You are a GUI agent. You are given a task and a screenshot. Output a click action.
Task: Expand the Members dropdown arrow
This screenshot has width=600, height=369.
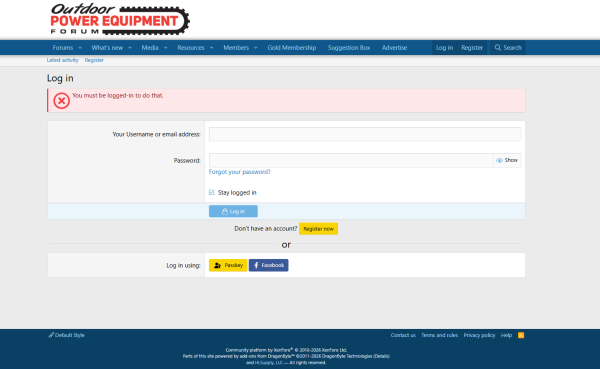pyautogui.click(x=256, y=48)
